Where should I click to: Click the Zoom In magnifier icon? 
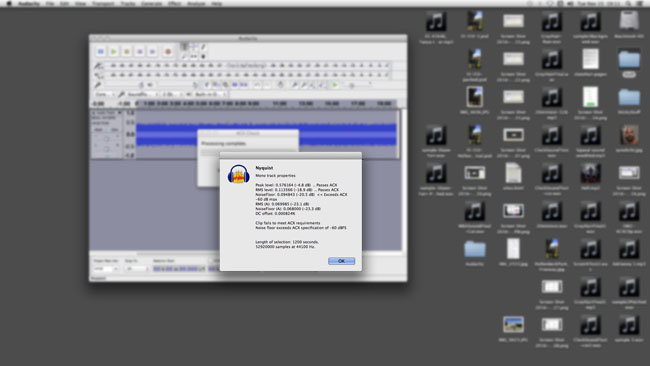coord(295,85)
